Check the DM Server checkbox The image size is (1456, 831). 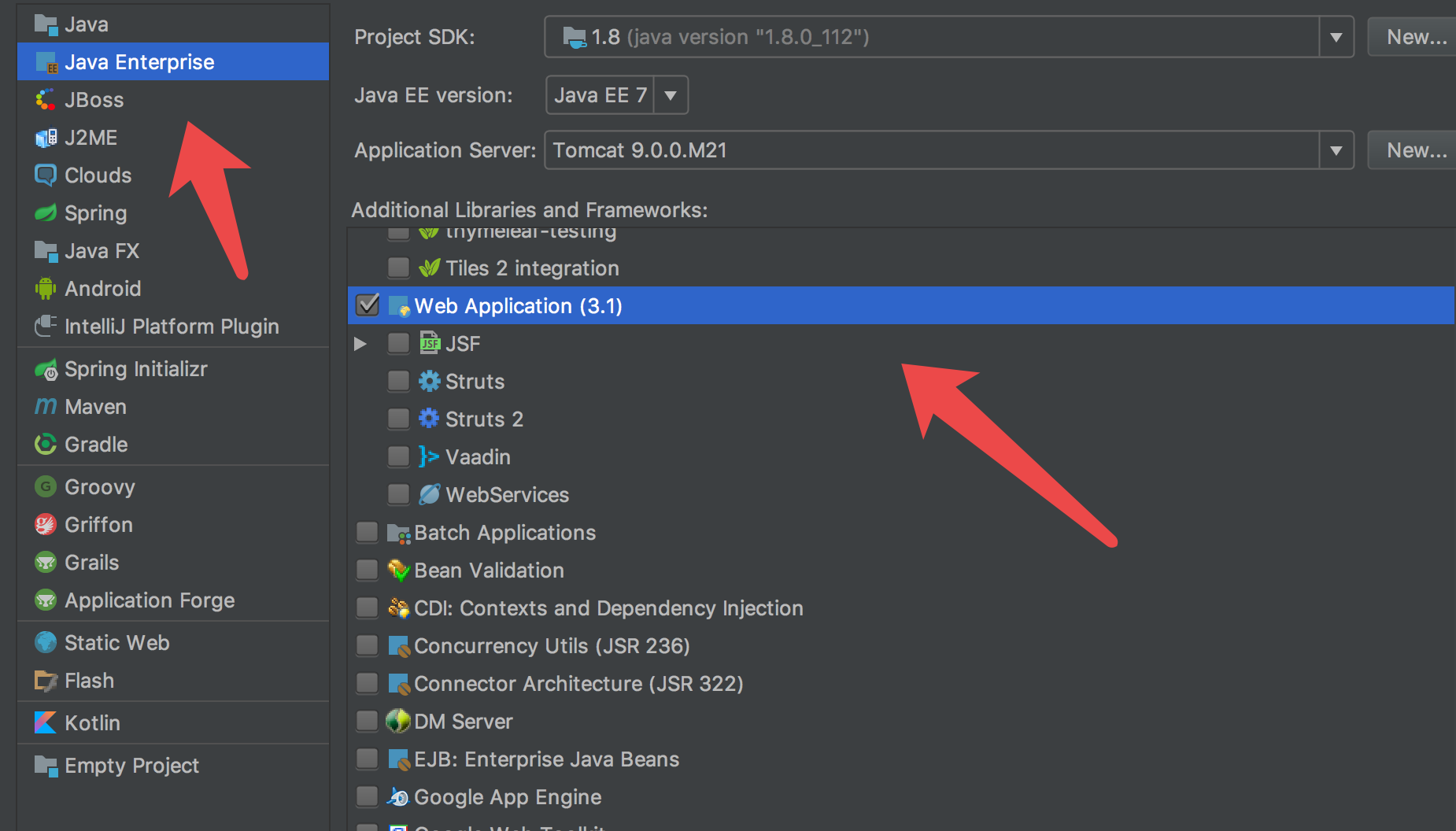(368, 721)
